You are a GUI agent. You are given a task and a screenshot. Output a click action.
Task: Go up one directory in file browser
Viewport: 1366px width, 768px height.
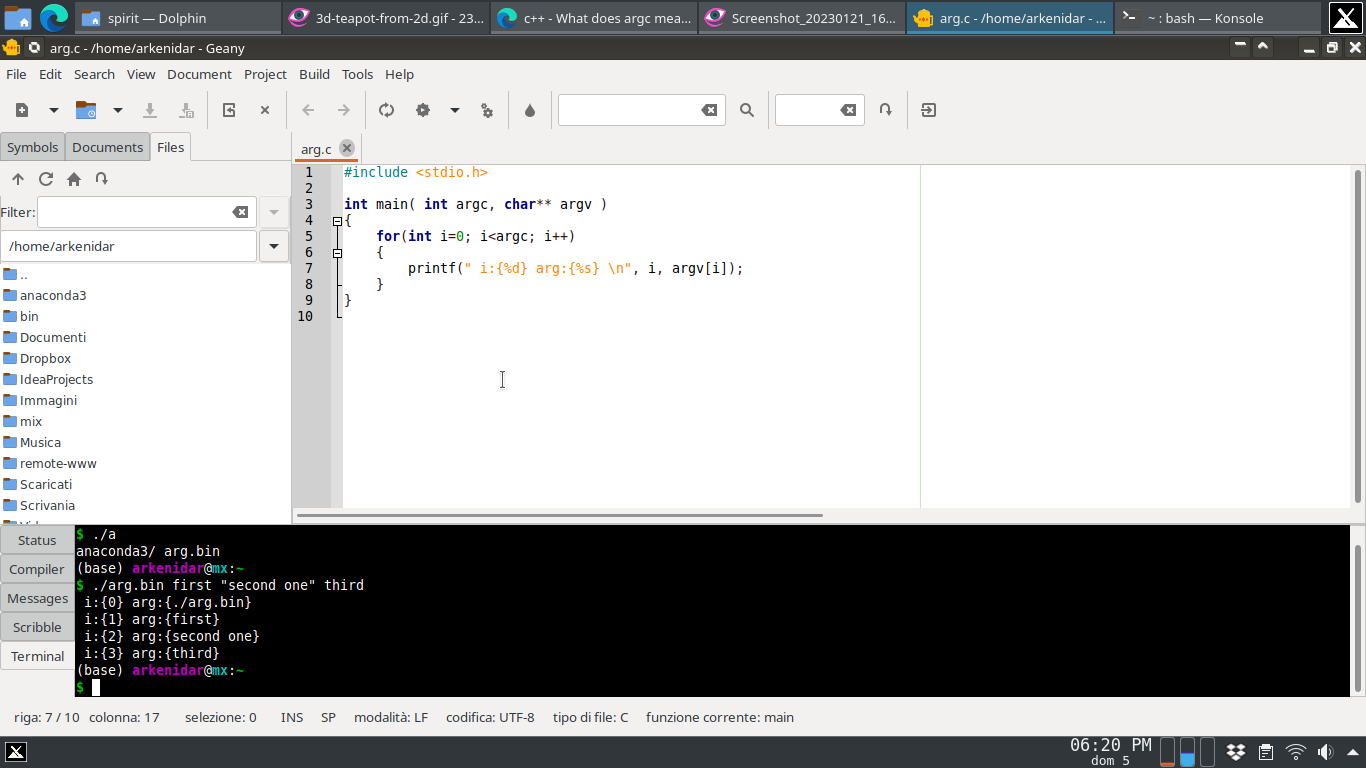(x=18, y=179)
